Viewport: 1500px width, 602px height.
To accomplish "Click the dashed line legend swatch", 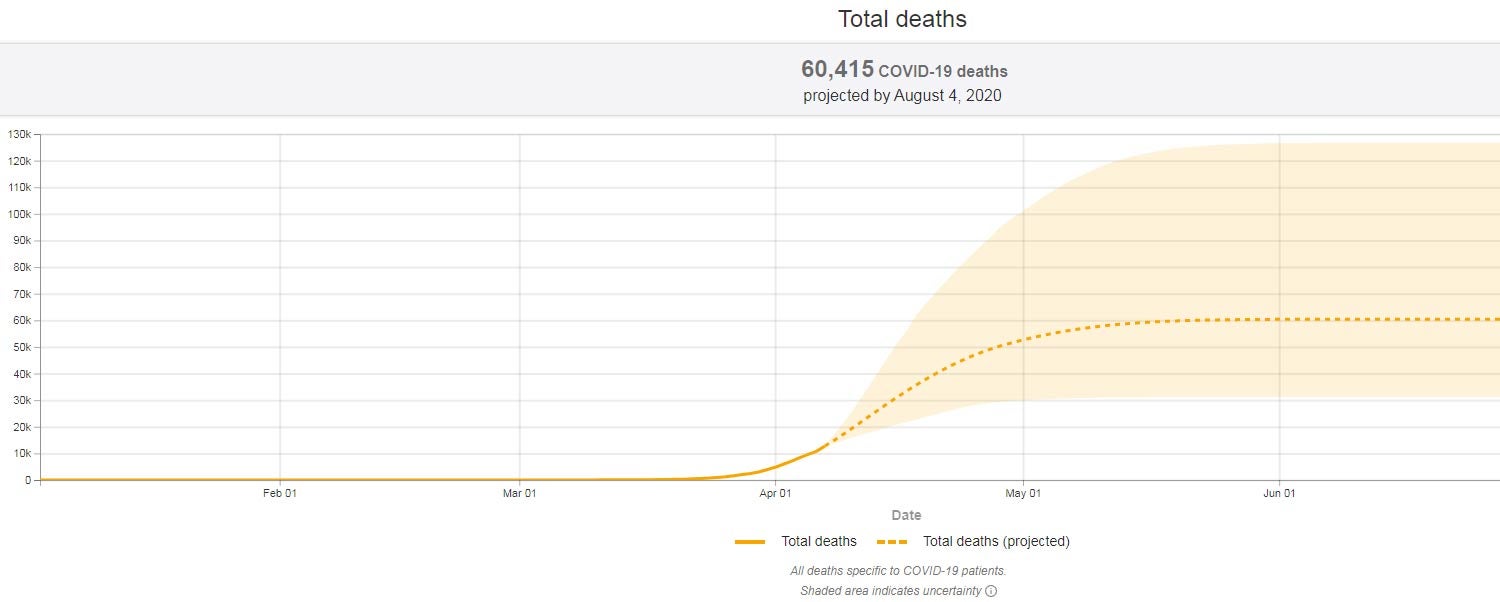I will [893, 542].
